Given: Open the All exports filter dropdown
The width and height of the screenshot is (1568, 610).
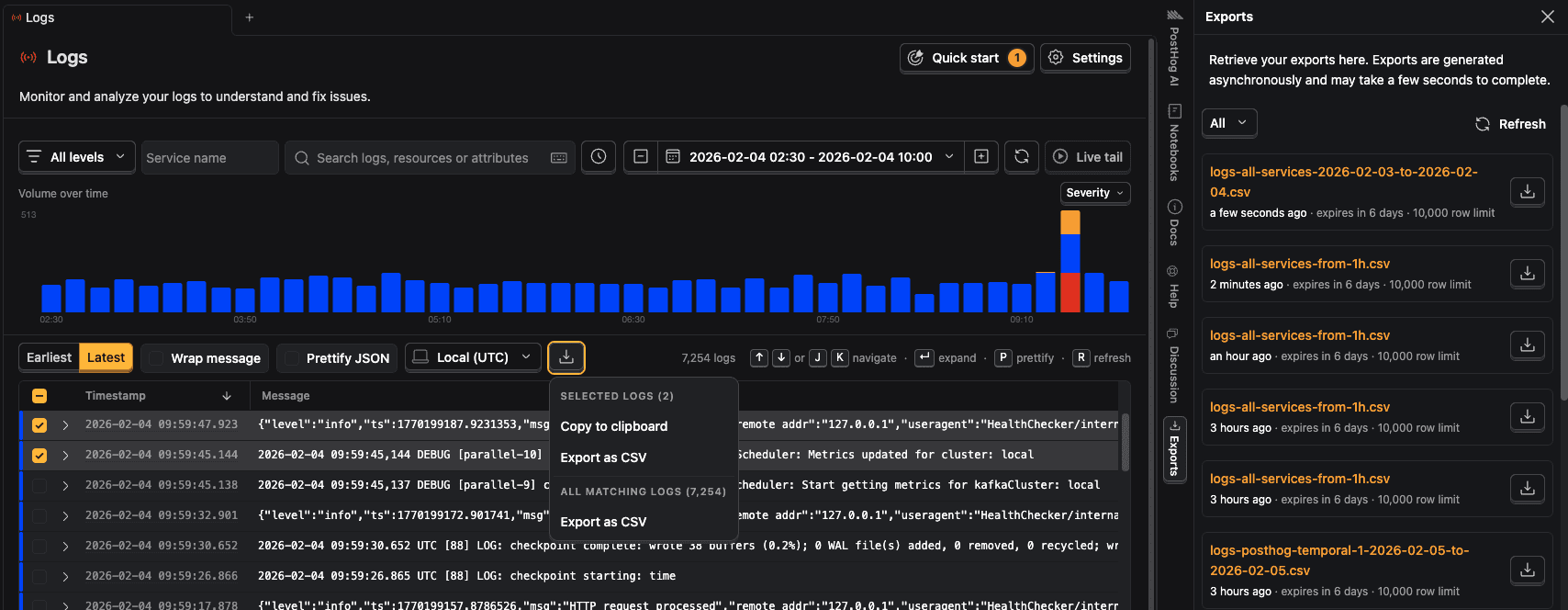Looking at the screenshot, I should click(1229, 123).
